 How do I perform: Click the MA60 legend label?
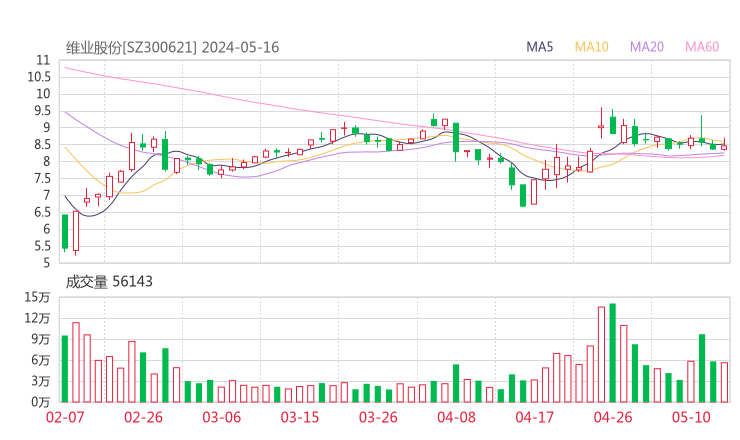tap(702, 47)
